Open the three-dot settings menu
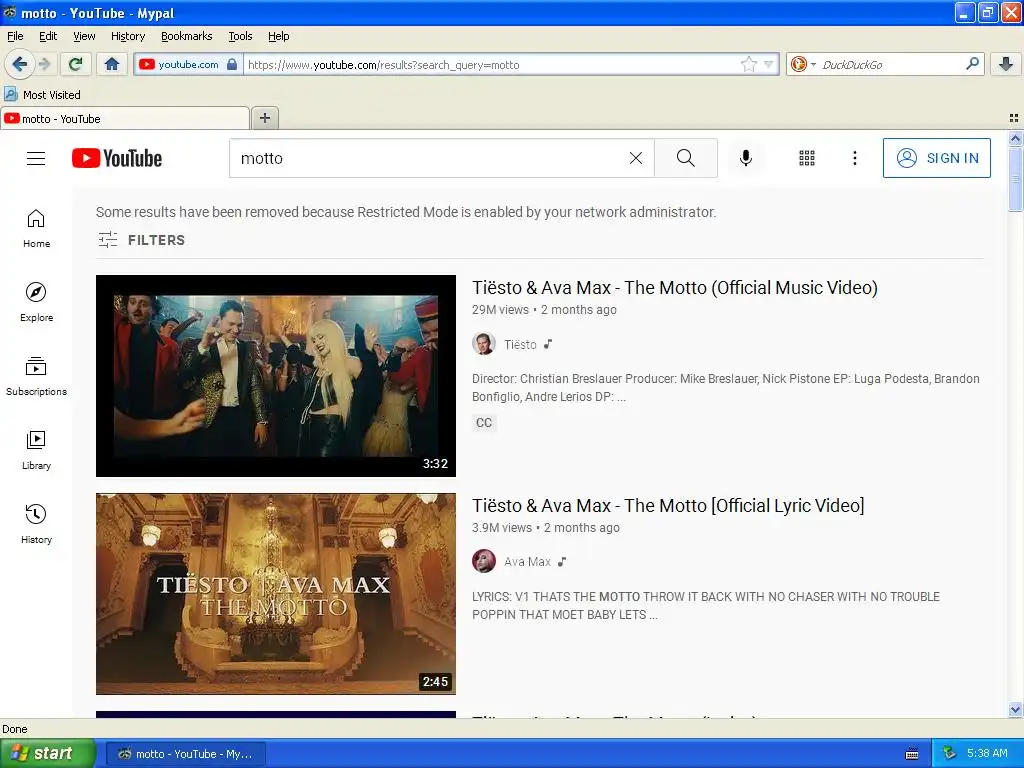Viewport: 1024px width, 768px height. click(855, 158)
